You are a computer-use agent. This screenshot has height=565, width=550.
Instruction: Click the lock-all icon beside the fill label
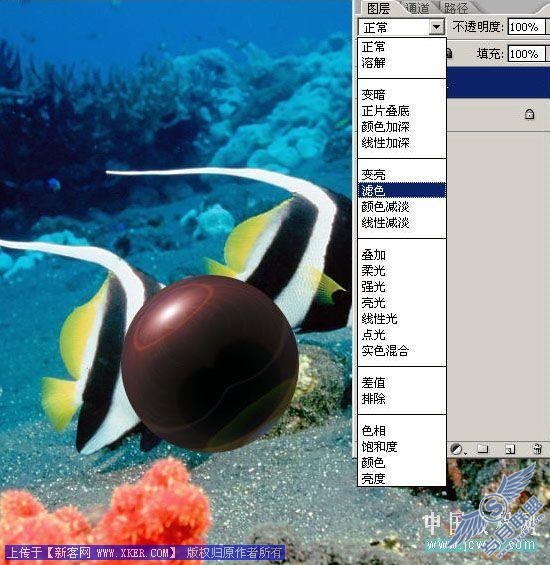point(449,54)
